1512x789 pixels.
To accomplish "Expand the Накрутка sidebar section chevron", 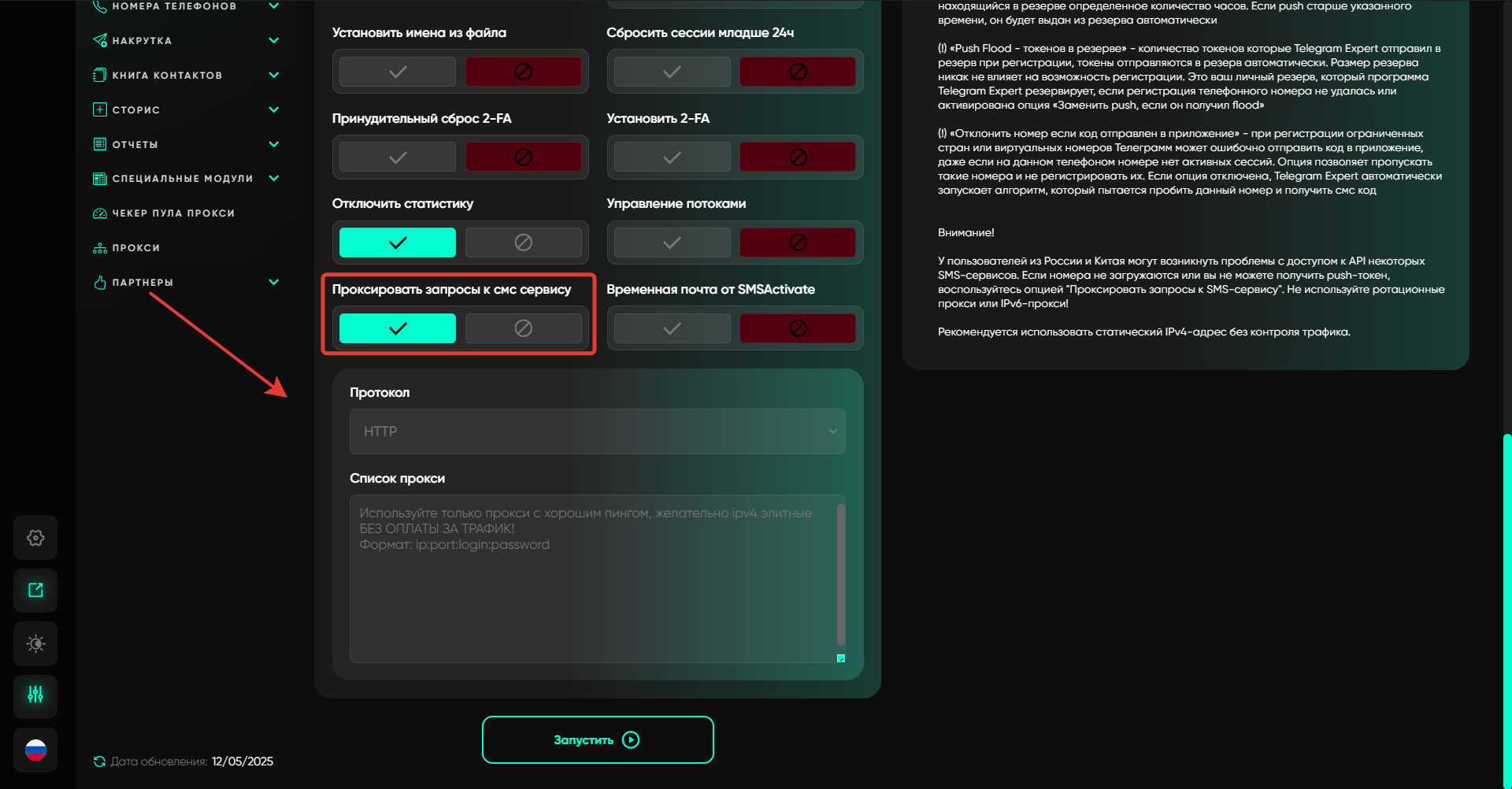I will (x=273, y=40).
